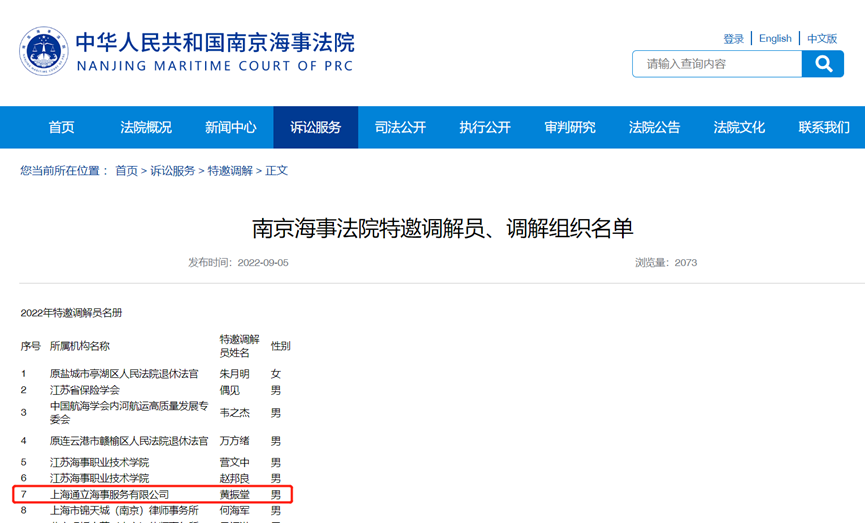865x523 pixels.
Task: Open the 法院公告 navigation menu
Action: (654, 127)
